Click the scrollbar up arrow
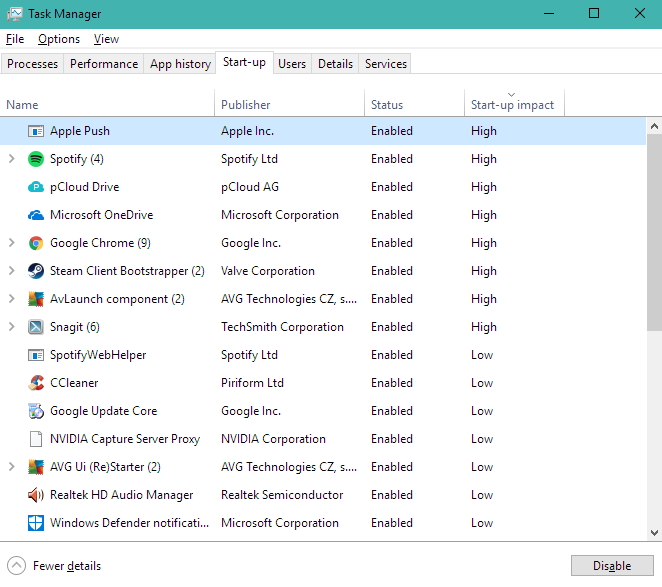Viewport: 662px width, 587px height. click(654, 126)
